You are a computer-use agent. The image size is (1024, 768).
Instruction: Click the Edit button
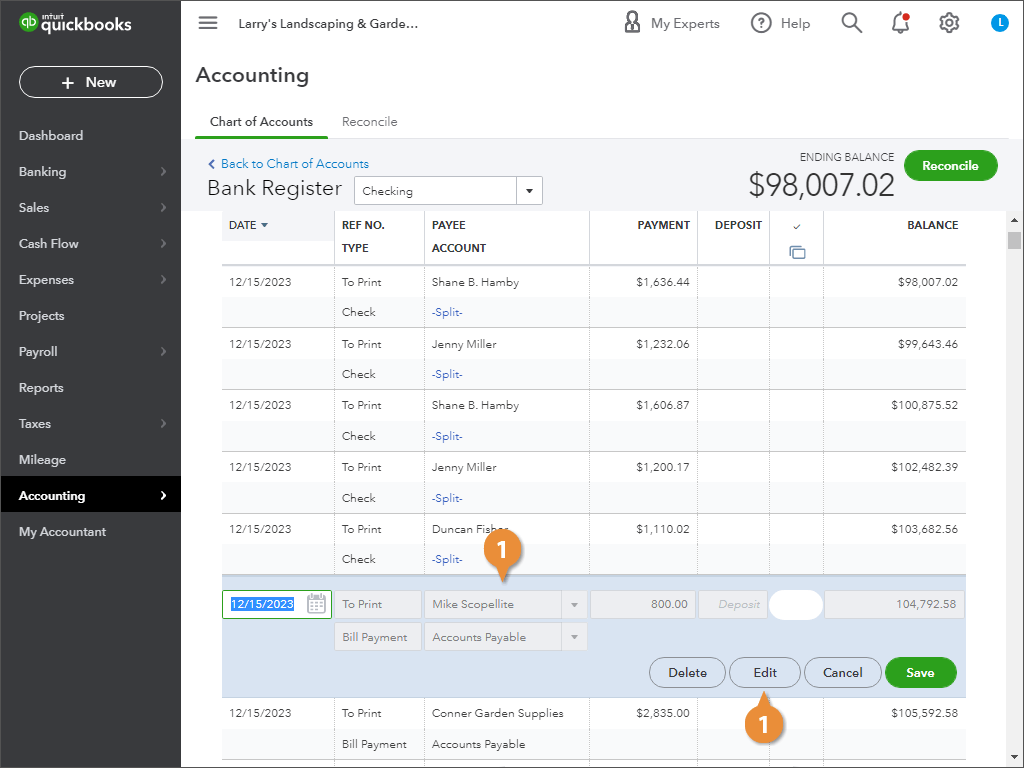tap(765, 673)
